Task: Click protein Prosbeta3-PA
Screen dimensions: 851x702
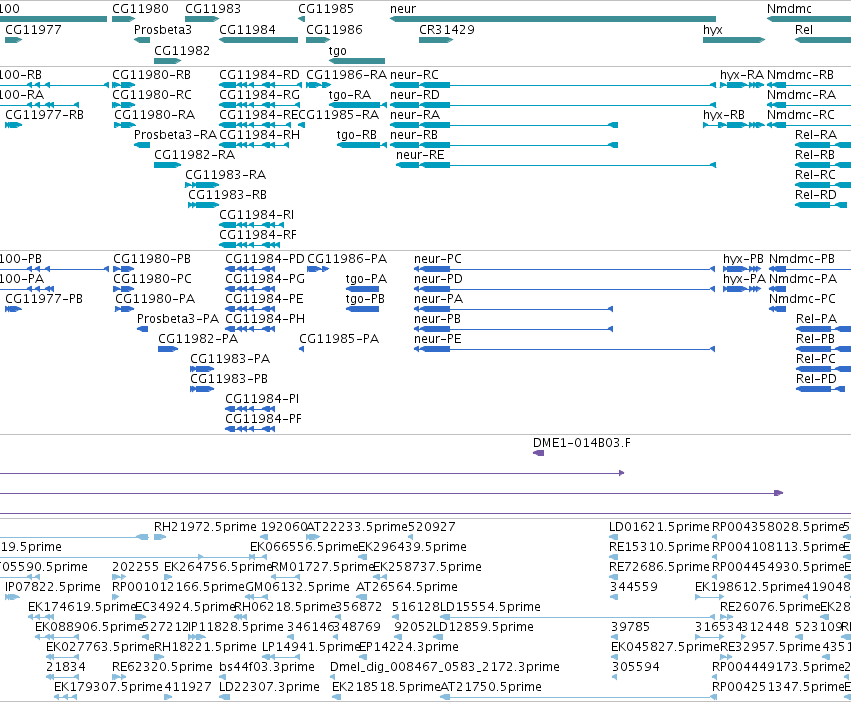Action: pyautogui.click(x=178, y=319)
